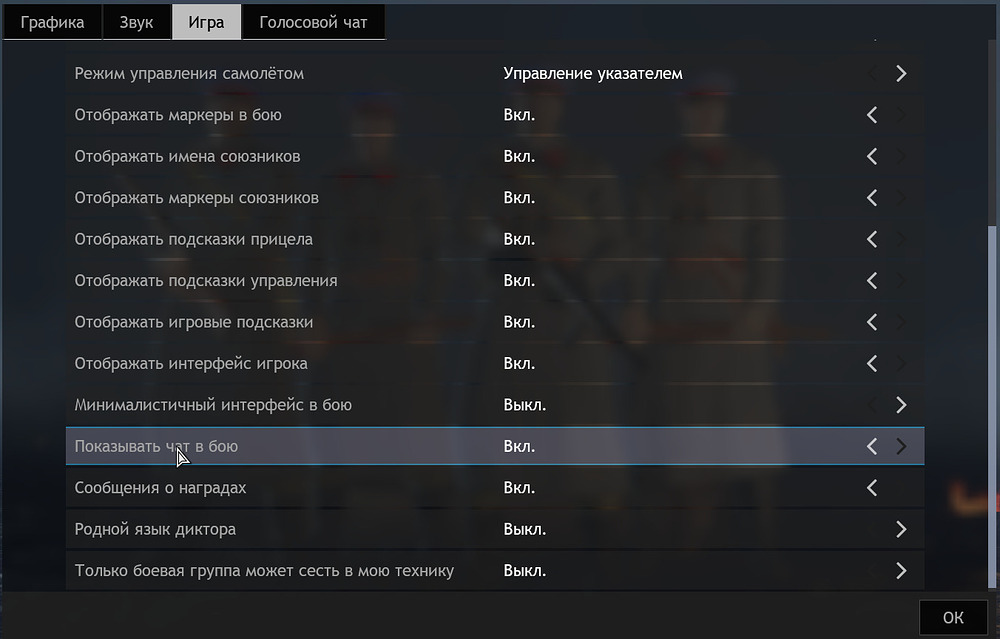Click left arrow for Отображать интерфейс игрока
1000x639 pixels.
[872, 364]
